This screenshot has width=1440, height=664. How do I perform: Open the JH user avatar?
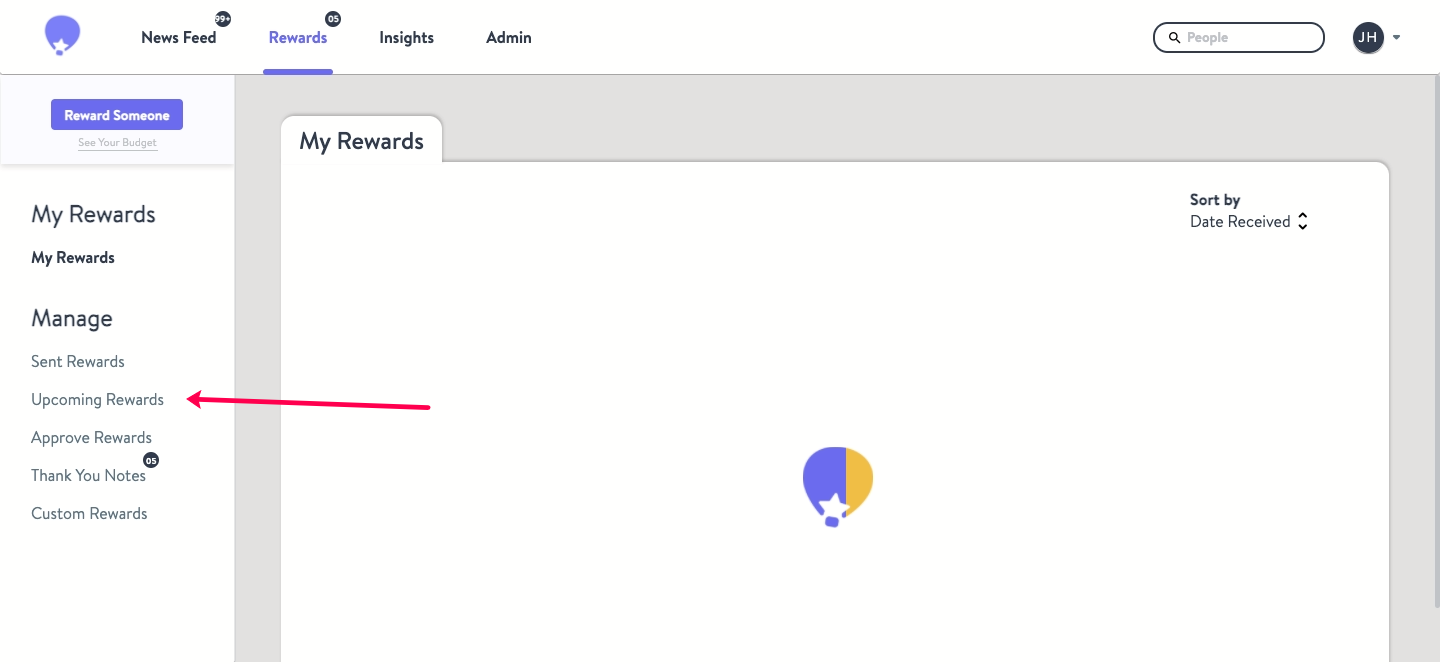pos(1368,38)
